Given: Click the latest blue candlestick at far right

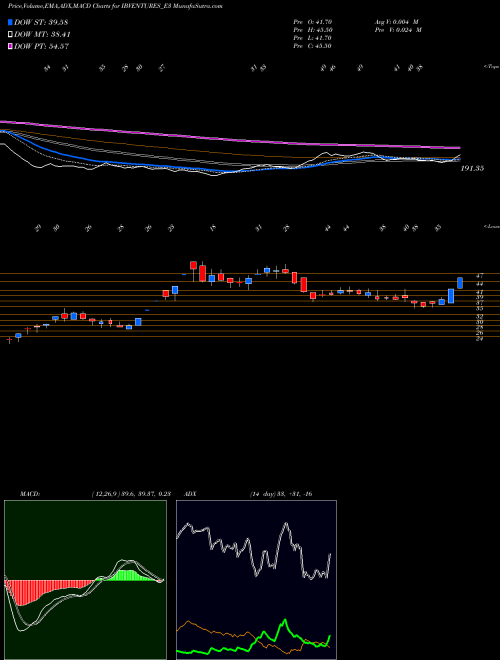Looking at the screenshot, I should point(460,283).
